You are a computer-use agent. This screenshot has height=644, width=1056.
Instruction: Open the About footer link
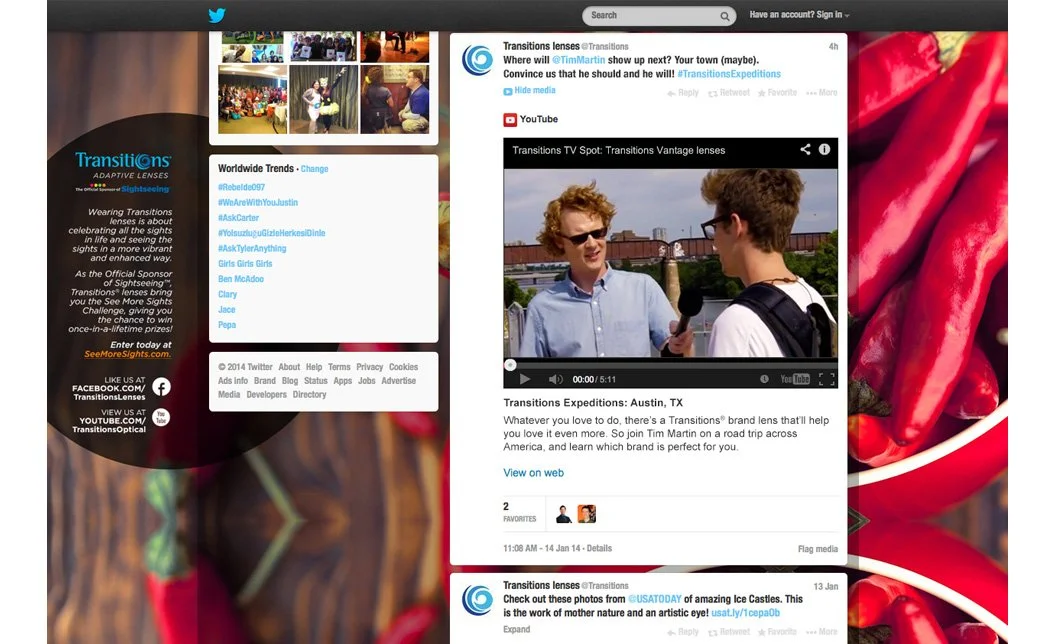click(289, 367)
